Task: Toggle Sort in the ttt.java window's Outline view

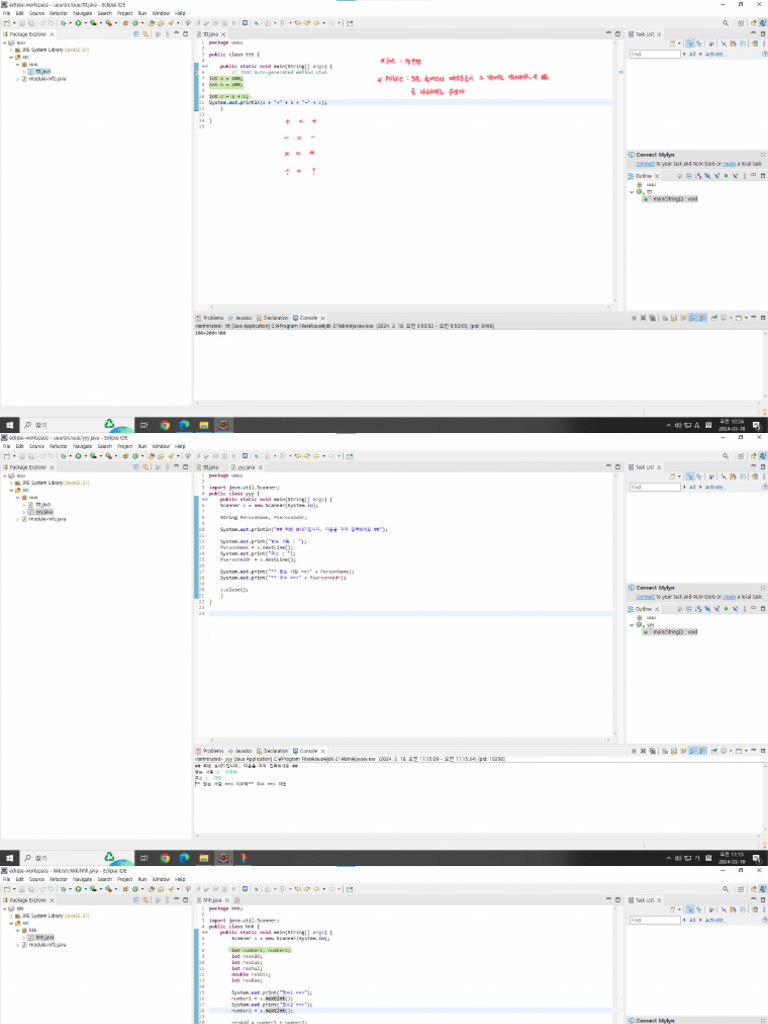Action: (698, 176)
